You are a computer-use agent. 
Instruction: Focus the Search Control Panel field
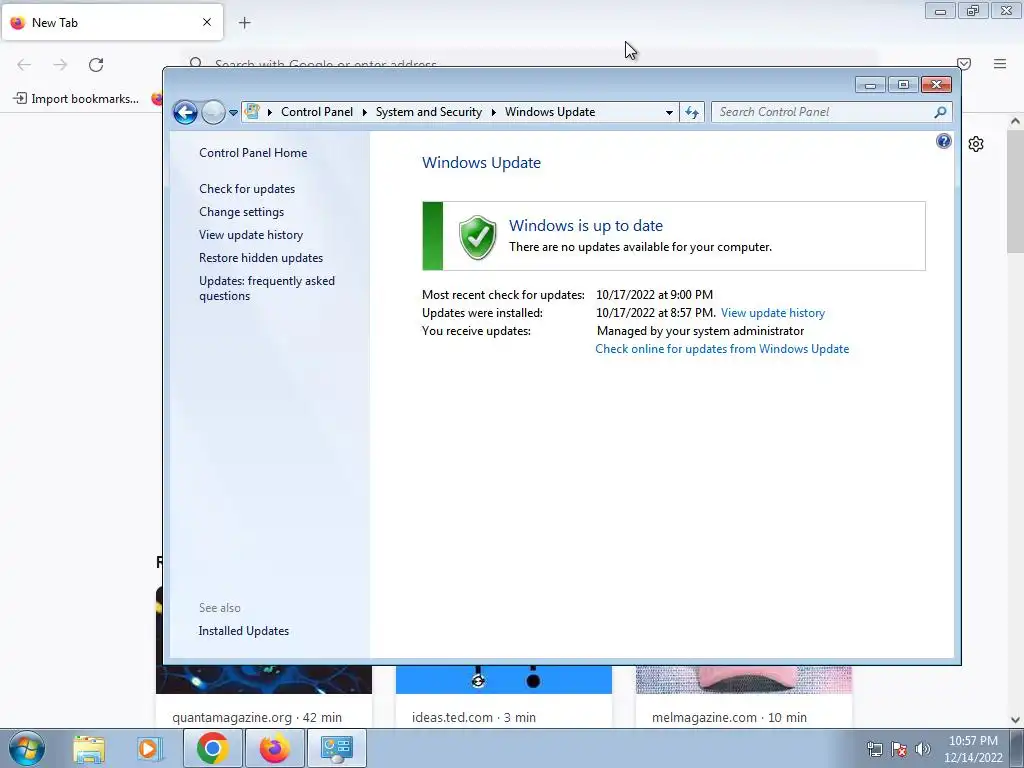[x=823, y=112]
